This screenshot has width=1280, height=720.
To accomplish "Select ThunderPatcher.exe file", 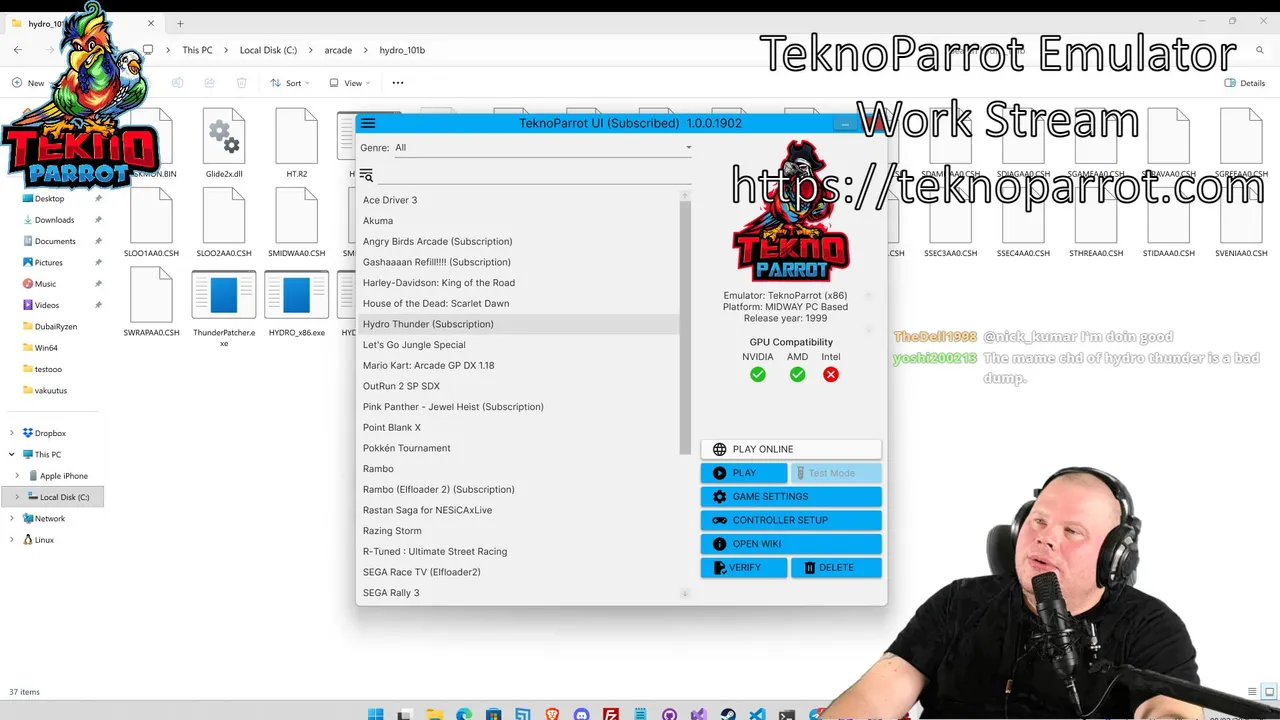I will click(224, 308).
